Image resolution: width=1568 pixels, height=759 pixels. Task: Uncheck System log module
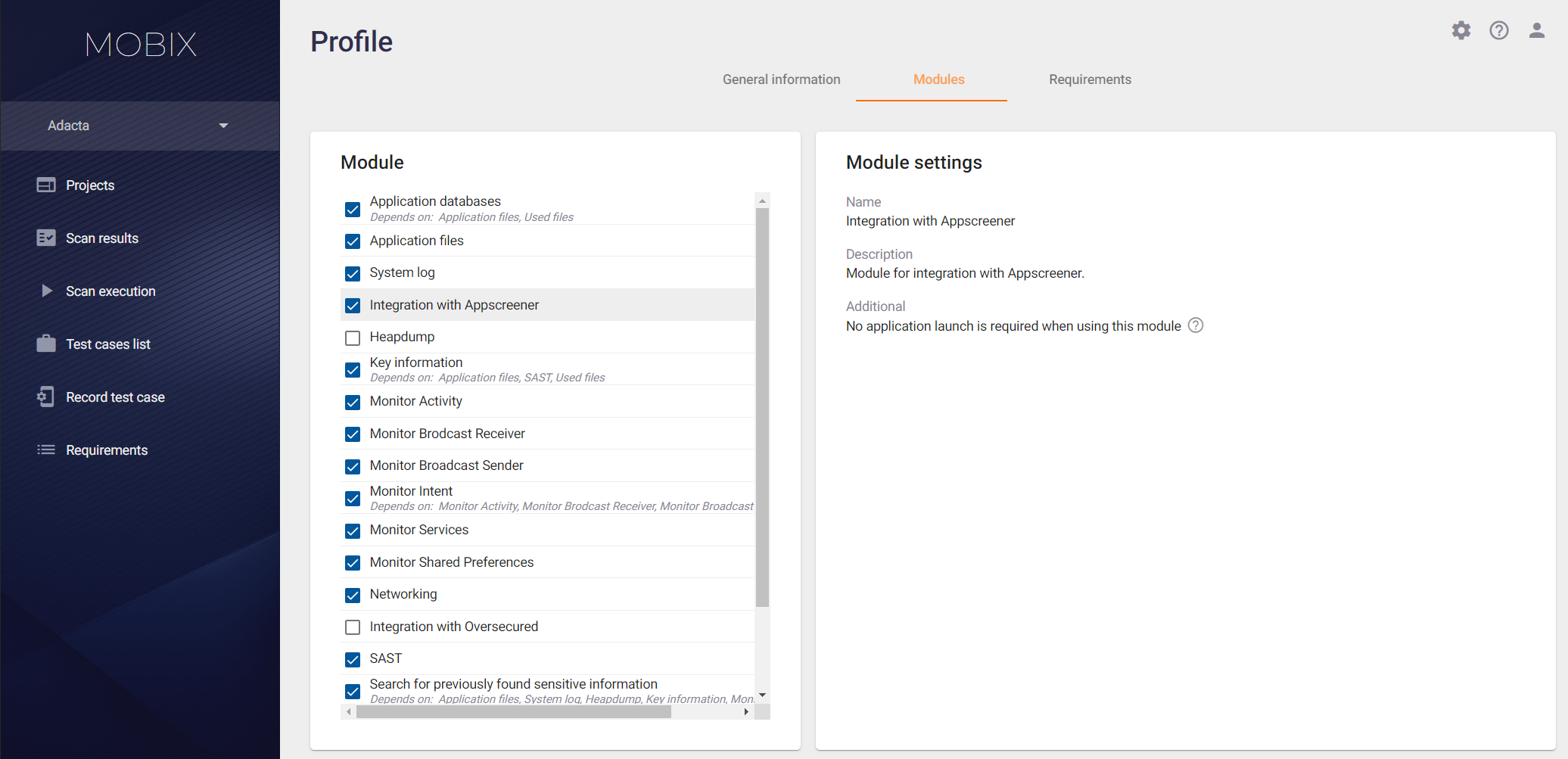(x=353, y=273)
